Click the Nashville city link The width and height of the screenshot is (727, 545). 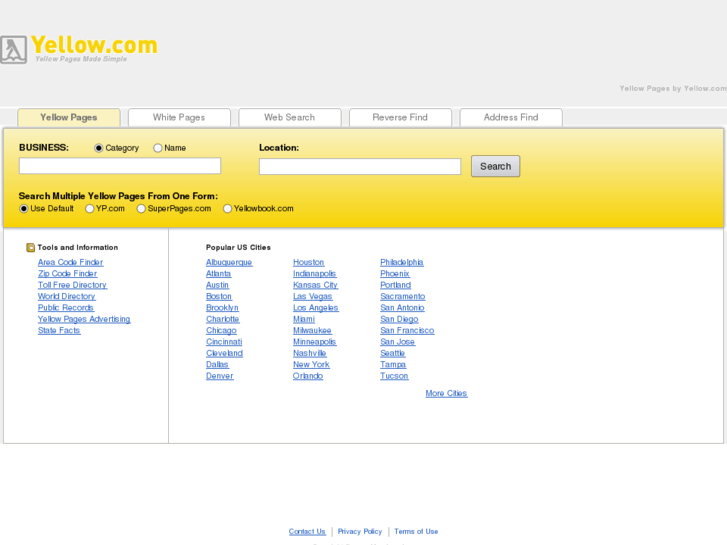(310, 353)
